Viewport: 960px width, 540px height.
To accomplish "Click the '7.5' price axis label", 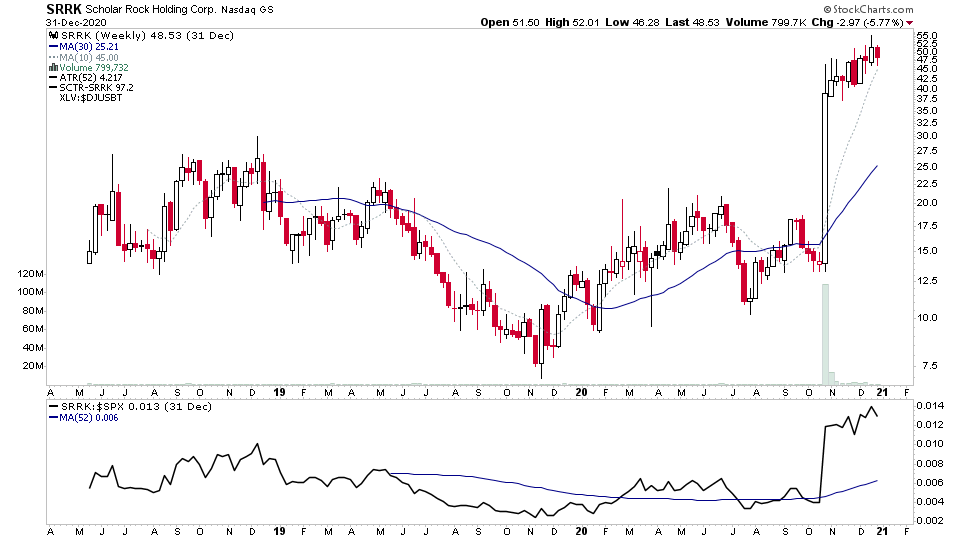I will point(929,366).
